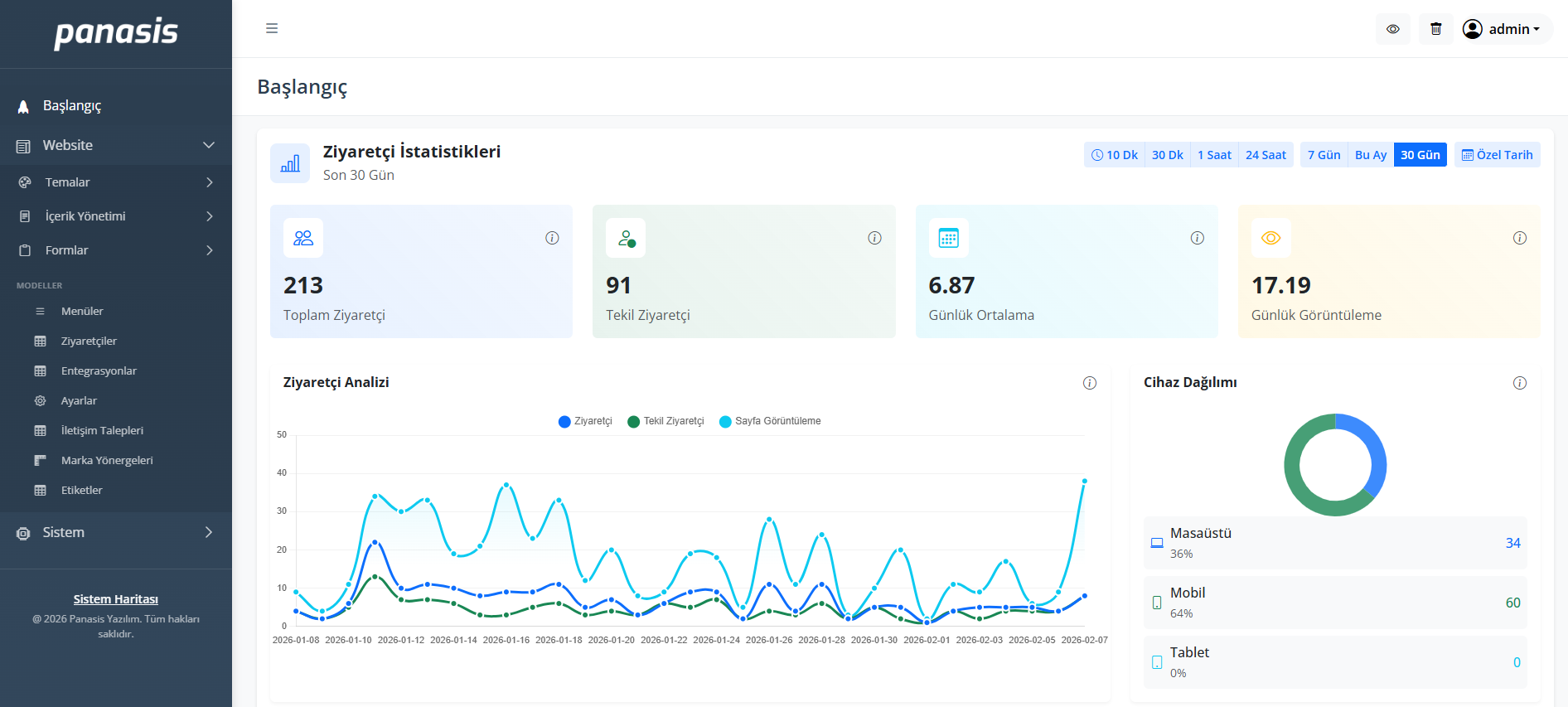Click info icon on Günlük Görüntüleme card

pyautogui.click(x=1520, y=238)
